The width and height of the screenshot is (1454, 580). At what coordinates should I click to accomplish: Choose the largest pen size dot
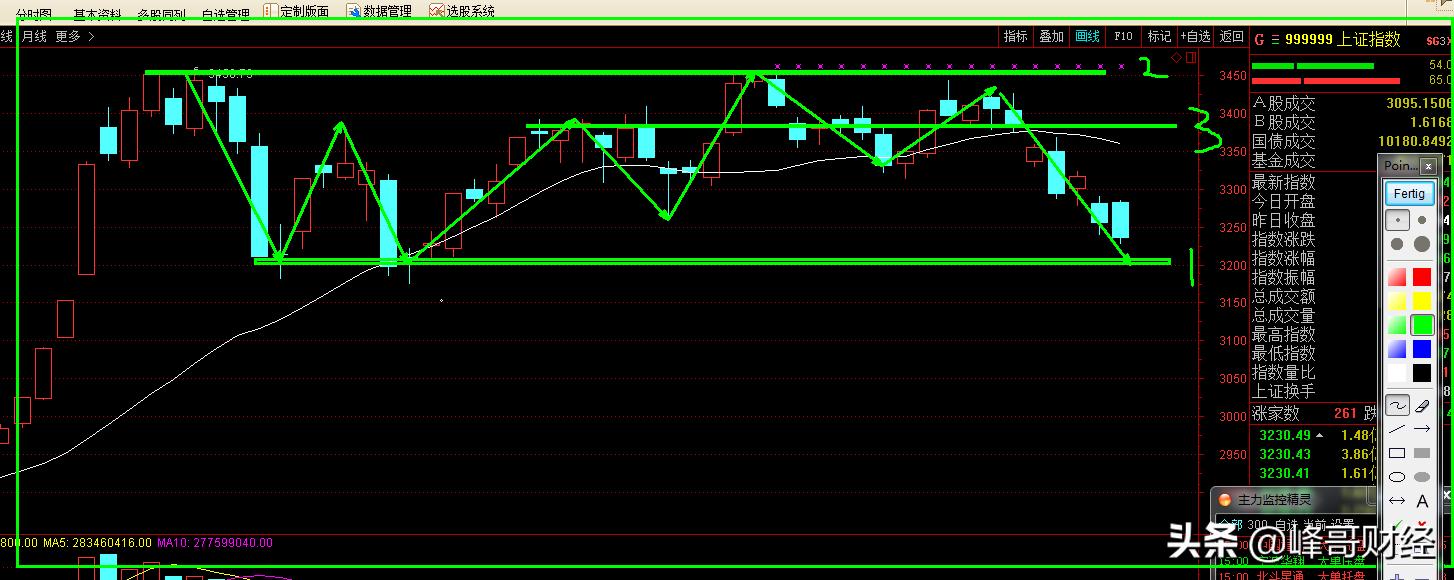(x=1422, y=244)
